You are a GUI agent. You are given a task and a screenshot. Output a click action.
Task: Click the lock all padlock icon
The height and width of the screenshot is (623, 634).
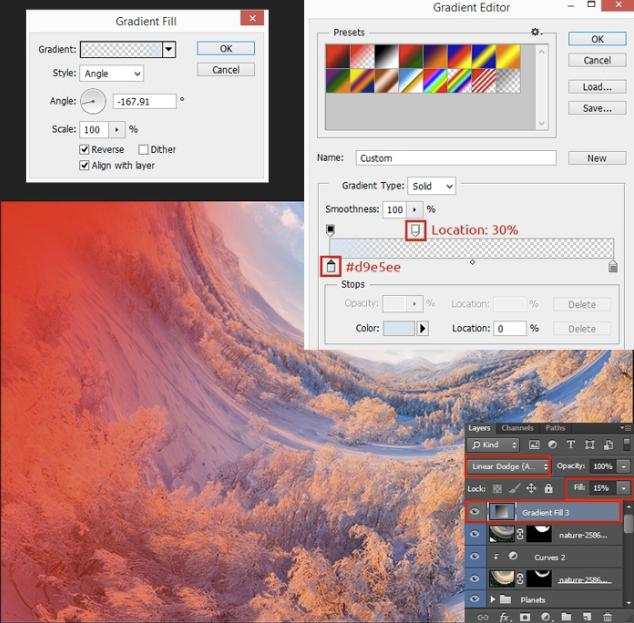point(548,488)
